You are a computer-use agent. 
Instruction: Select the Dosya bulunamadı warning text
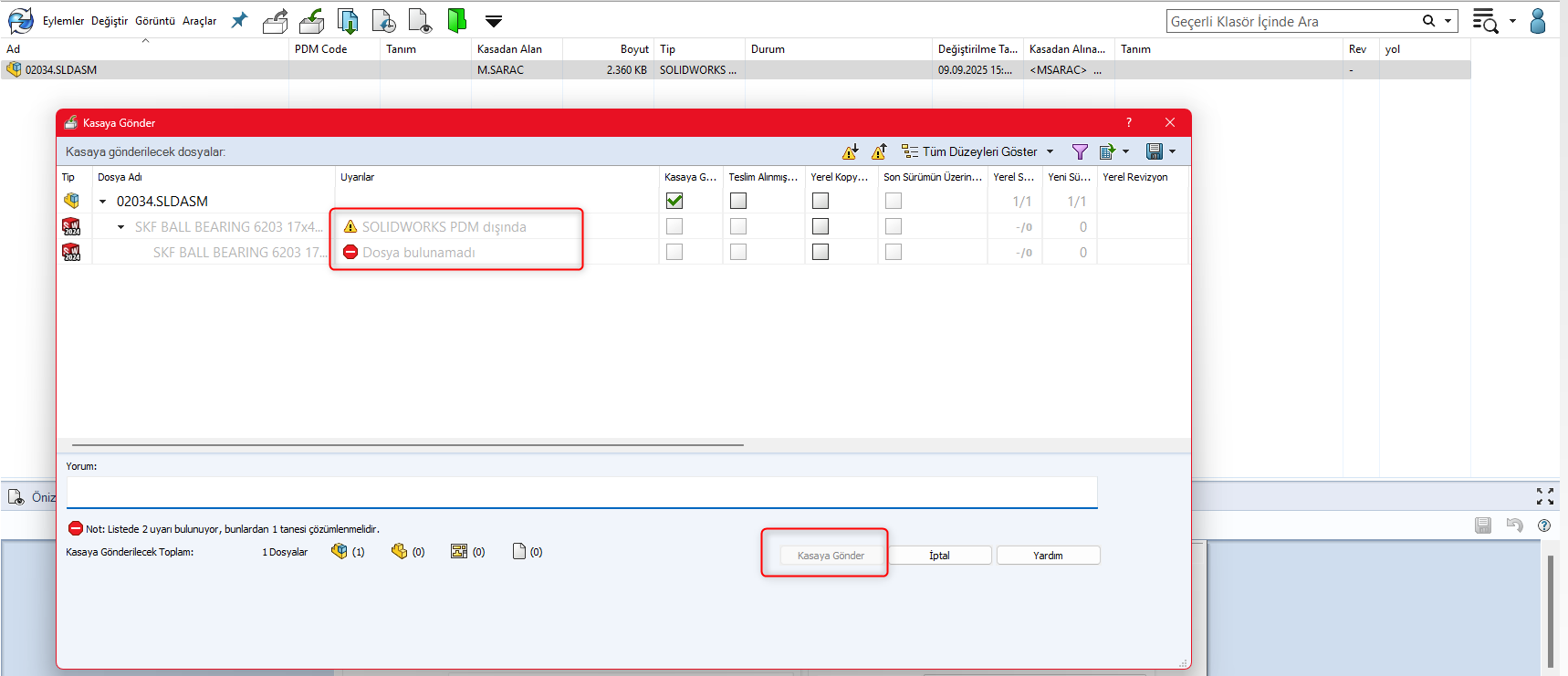pyautogui.click(x=419, y=253)
